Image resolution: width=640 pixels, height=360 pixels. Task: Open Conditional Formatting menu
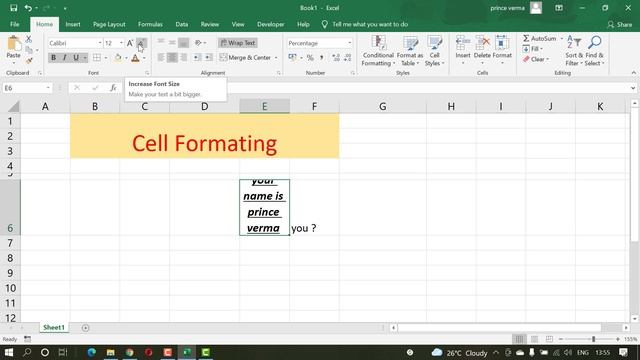[378, 51]
